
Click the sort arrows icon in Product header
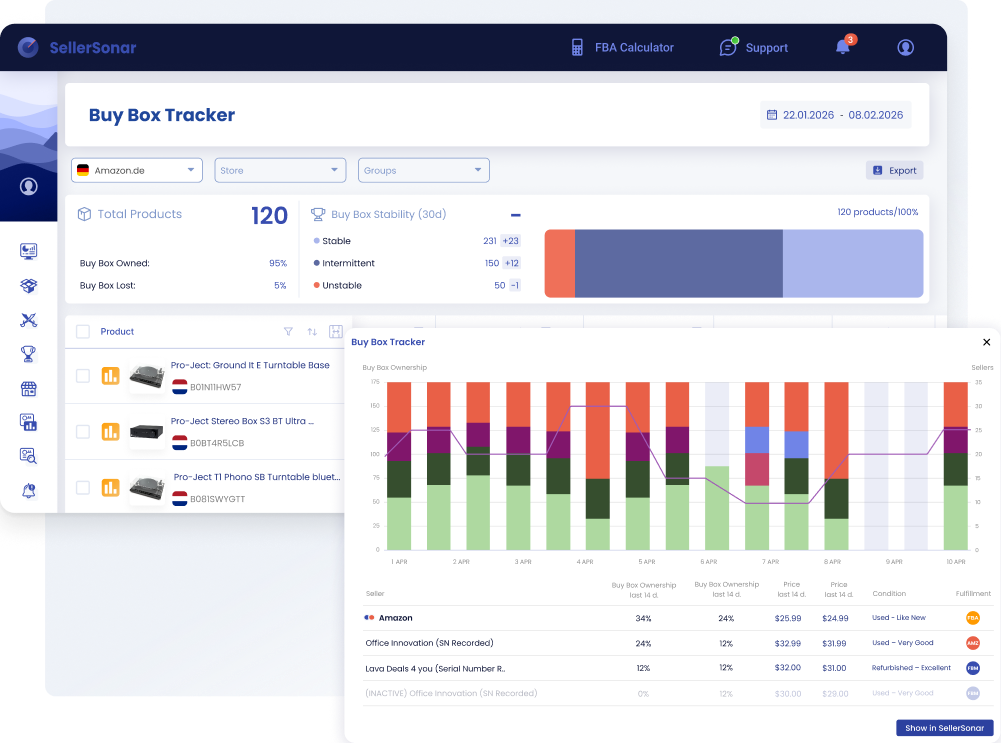click(x=312, y=331)
